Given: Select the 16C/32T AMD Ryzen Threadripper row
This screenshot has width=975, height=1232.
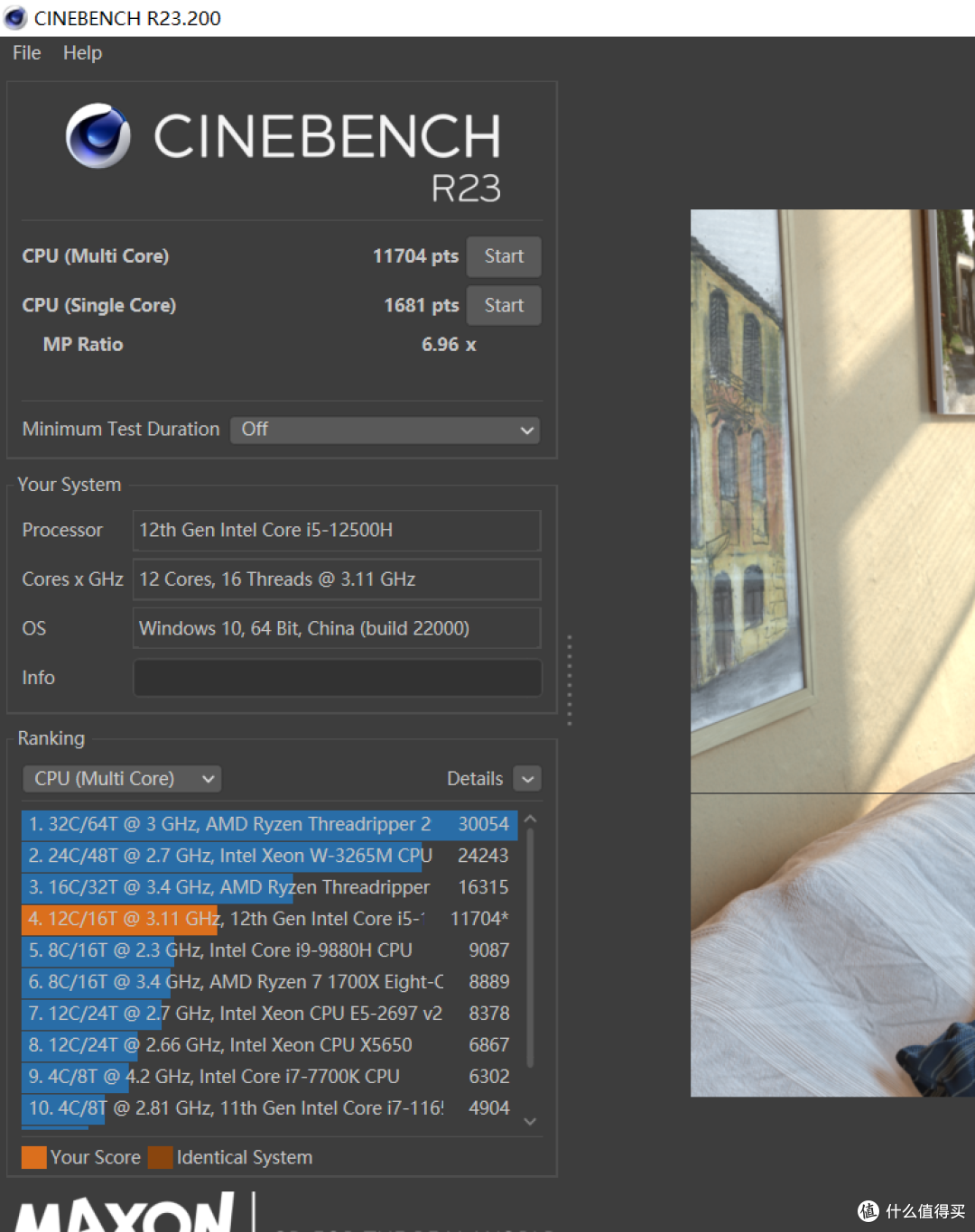Looking at the screenshot, I should pos(269,887).
